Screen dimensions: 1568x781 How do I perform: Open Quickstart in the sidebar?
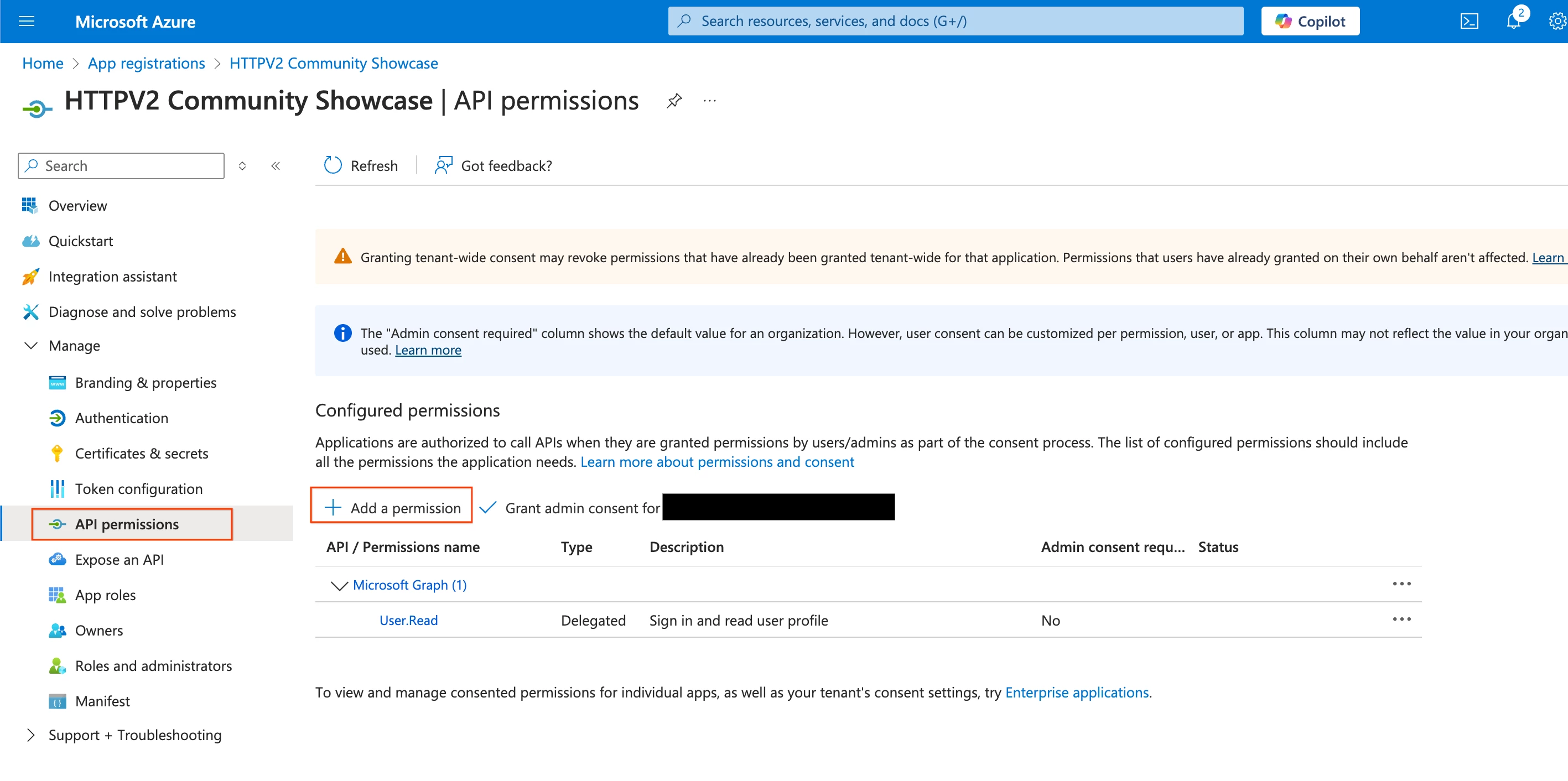point(80,241)
